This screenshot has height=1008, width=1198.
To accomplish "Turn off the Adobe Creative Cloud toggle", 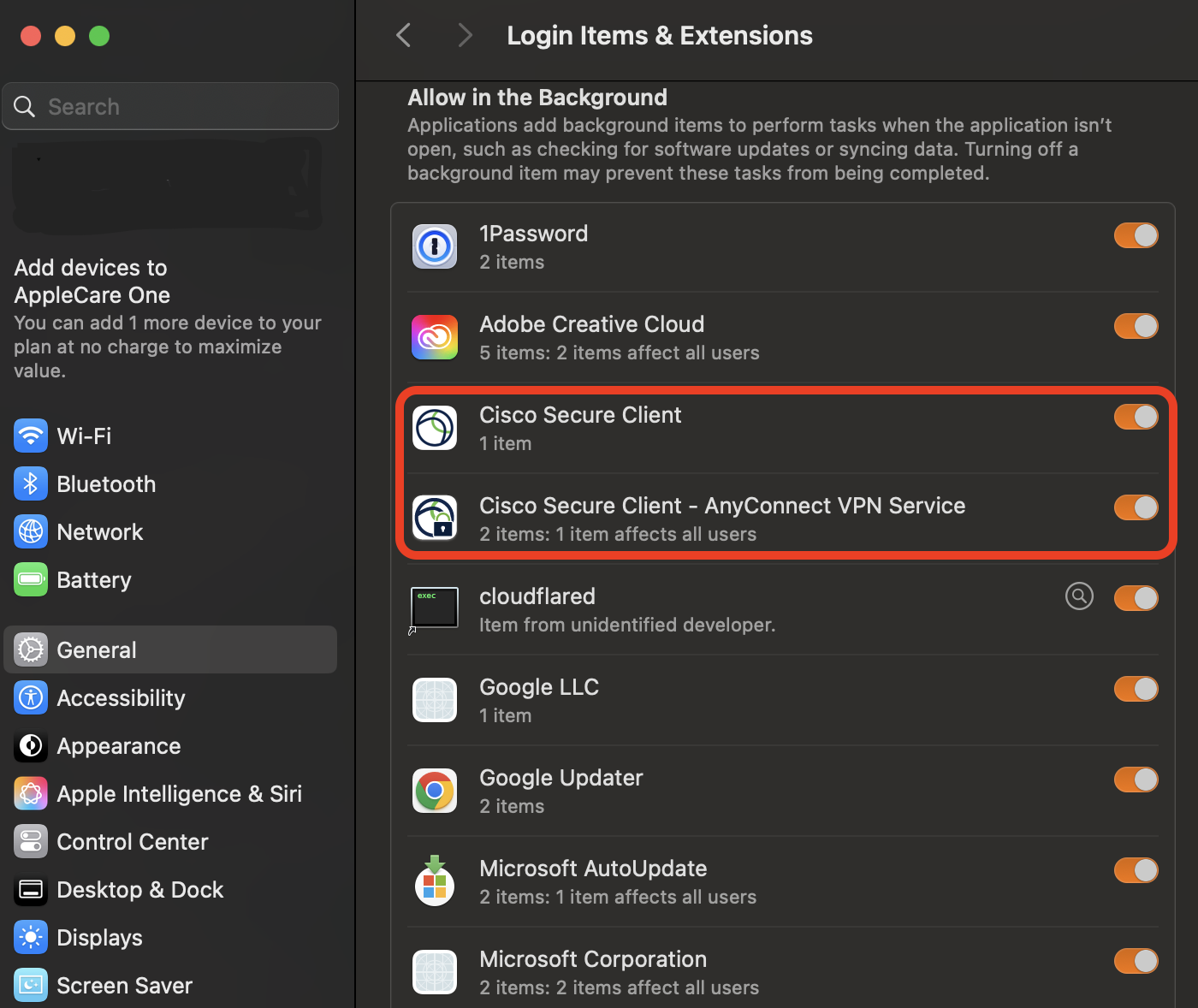I will pos(1136,326).
